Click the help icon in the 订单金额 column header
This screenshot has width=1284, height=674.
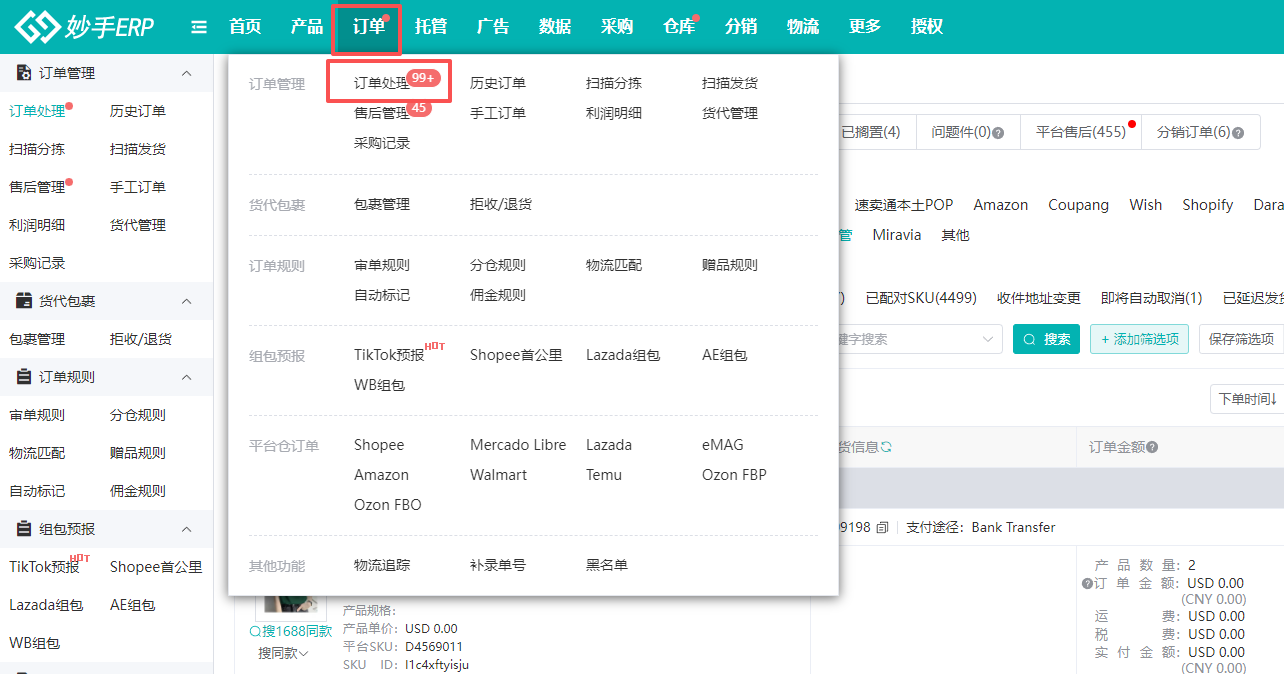[1152, 447]
